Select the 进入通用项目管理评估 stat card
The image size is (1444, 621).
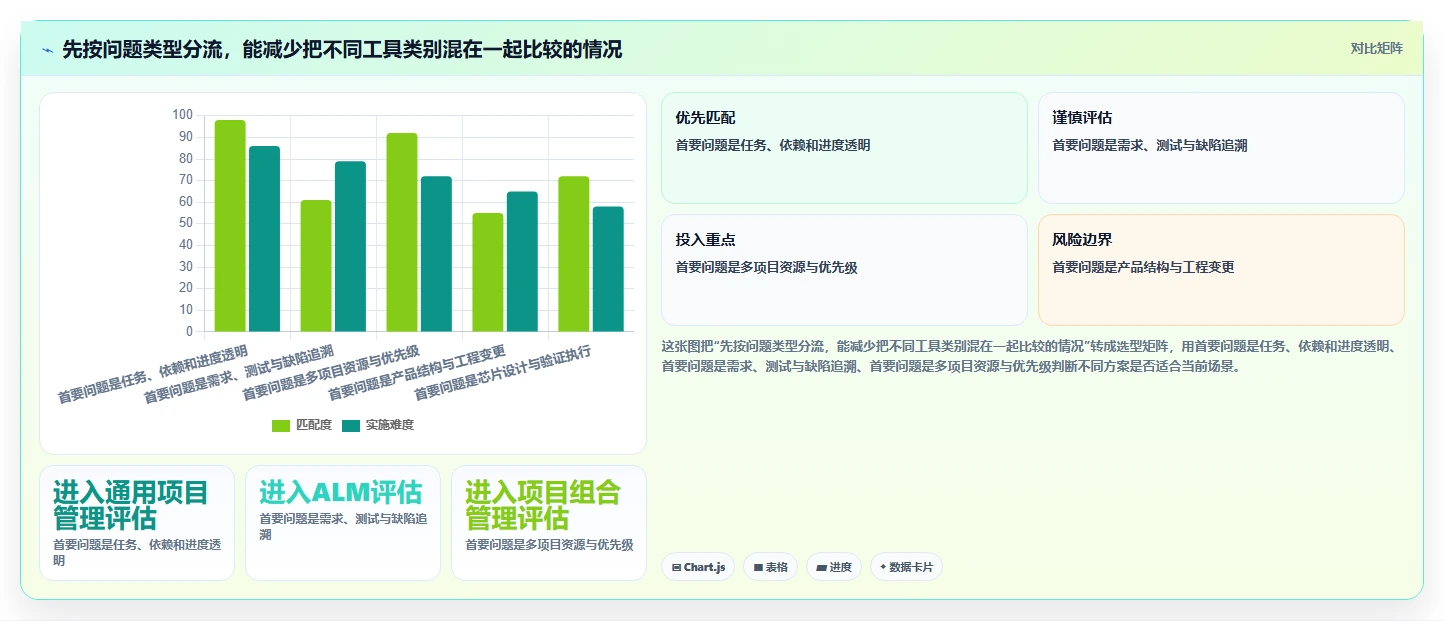pyautogui.click(x=137, y=523)
